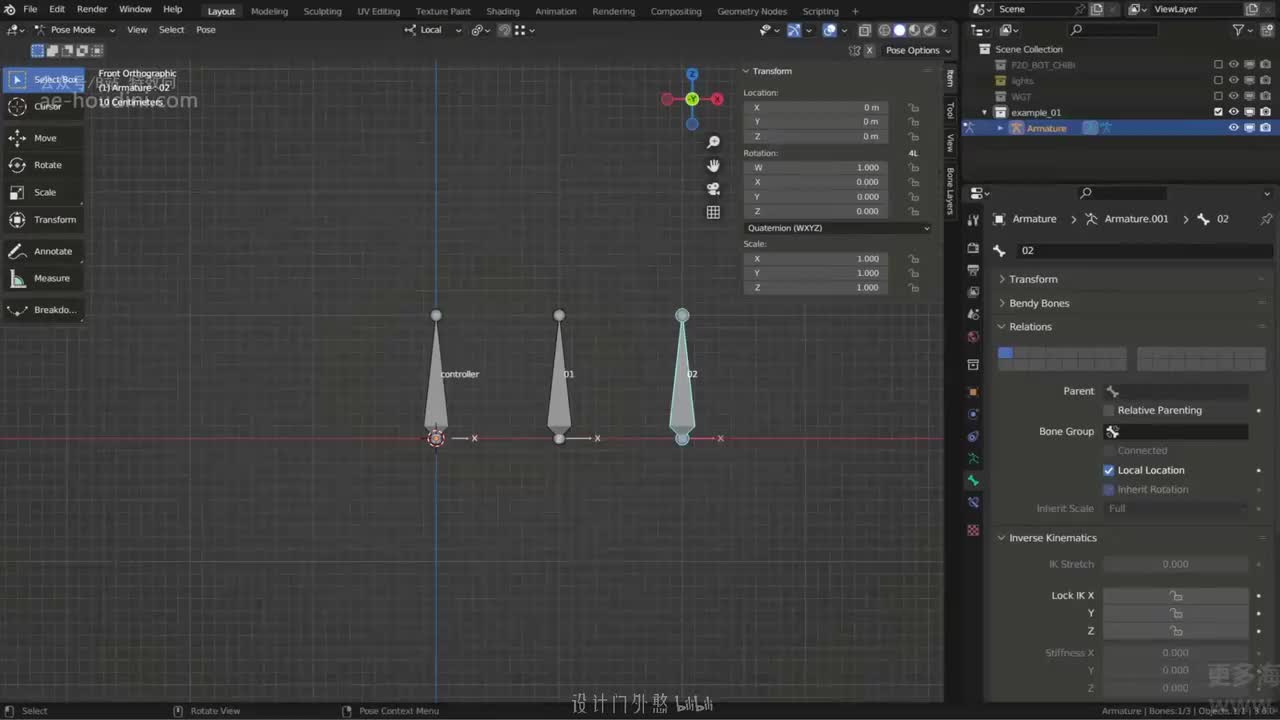Select the Cursor tool
The width and height of the screenshot is (1280, 720).
coord(44,106)
